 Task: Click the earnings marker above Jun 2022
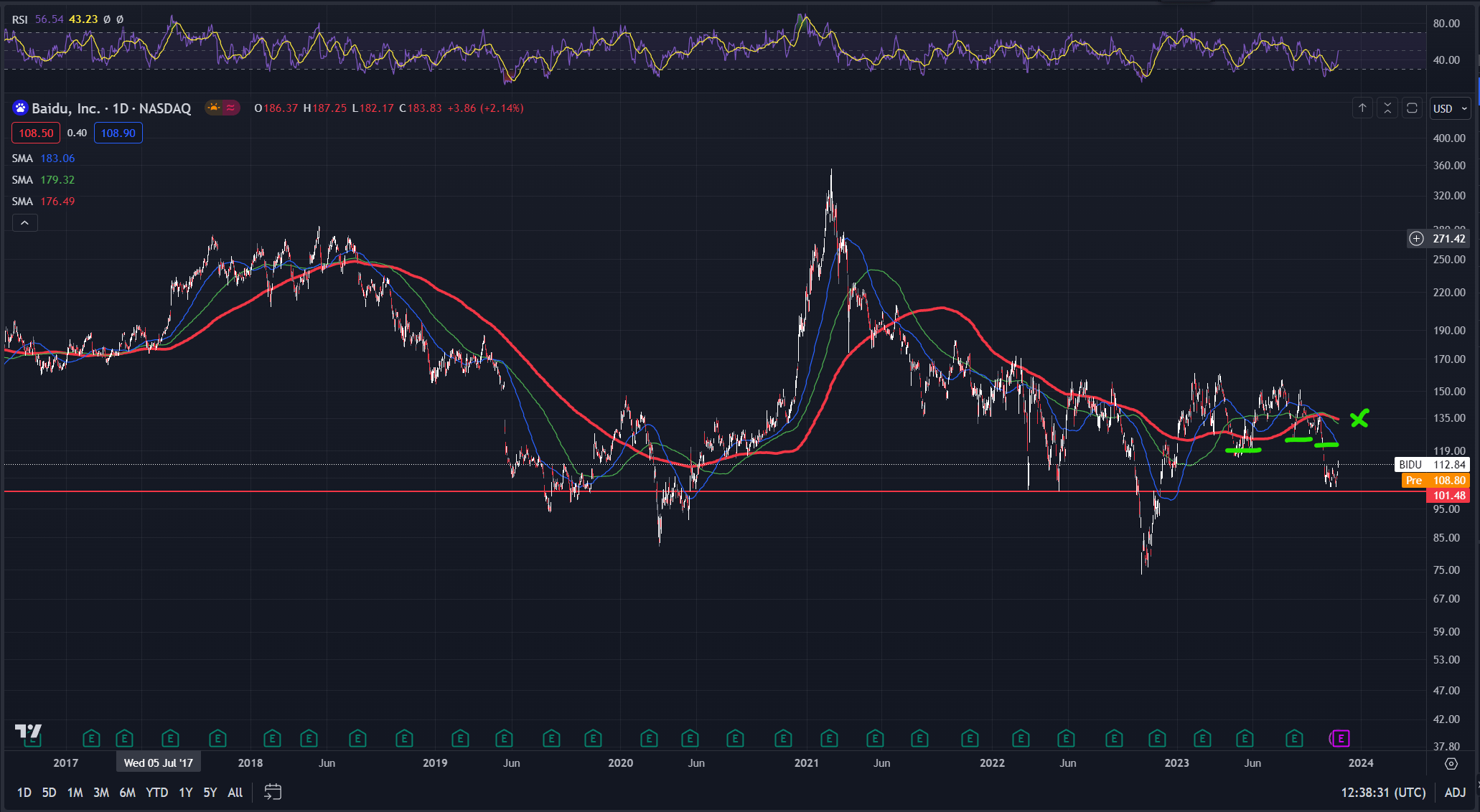[x=1066, y=738]
